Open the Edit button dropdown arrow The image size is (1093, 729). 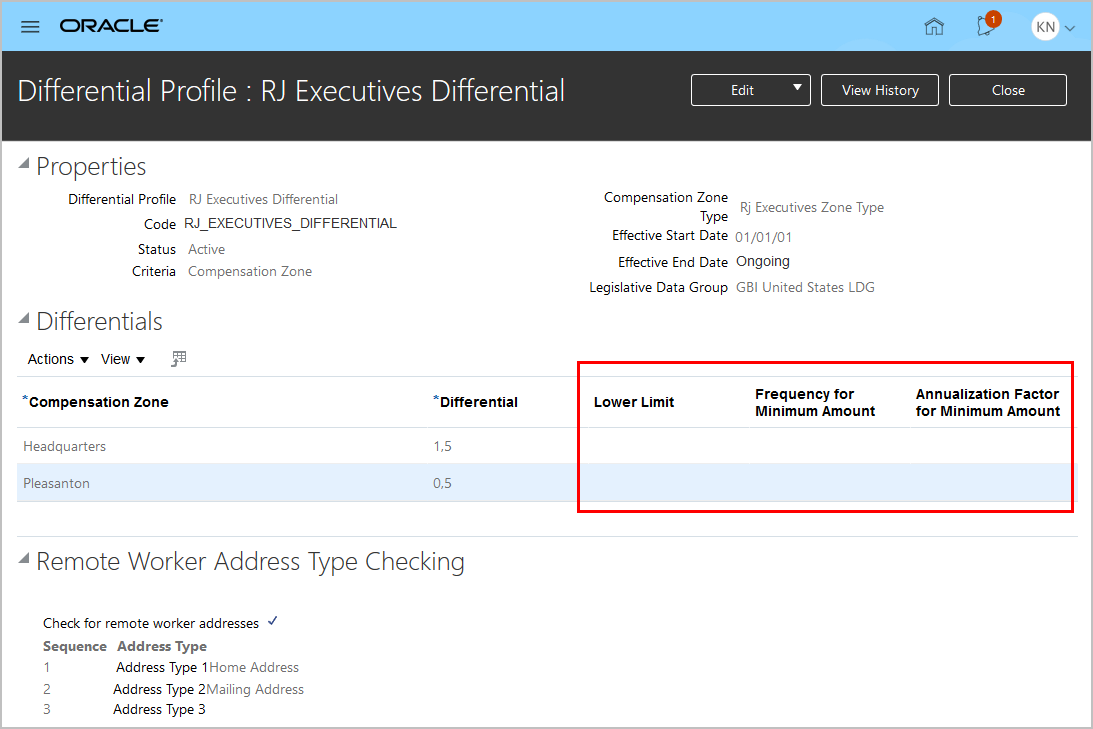pyautogui.click(x=797, y=89)
